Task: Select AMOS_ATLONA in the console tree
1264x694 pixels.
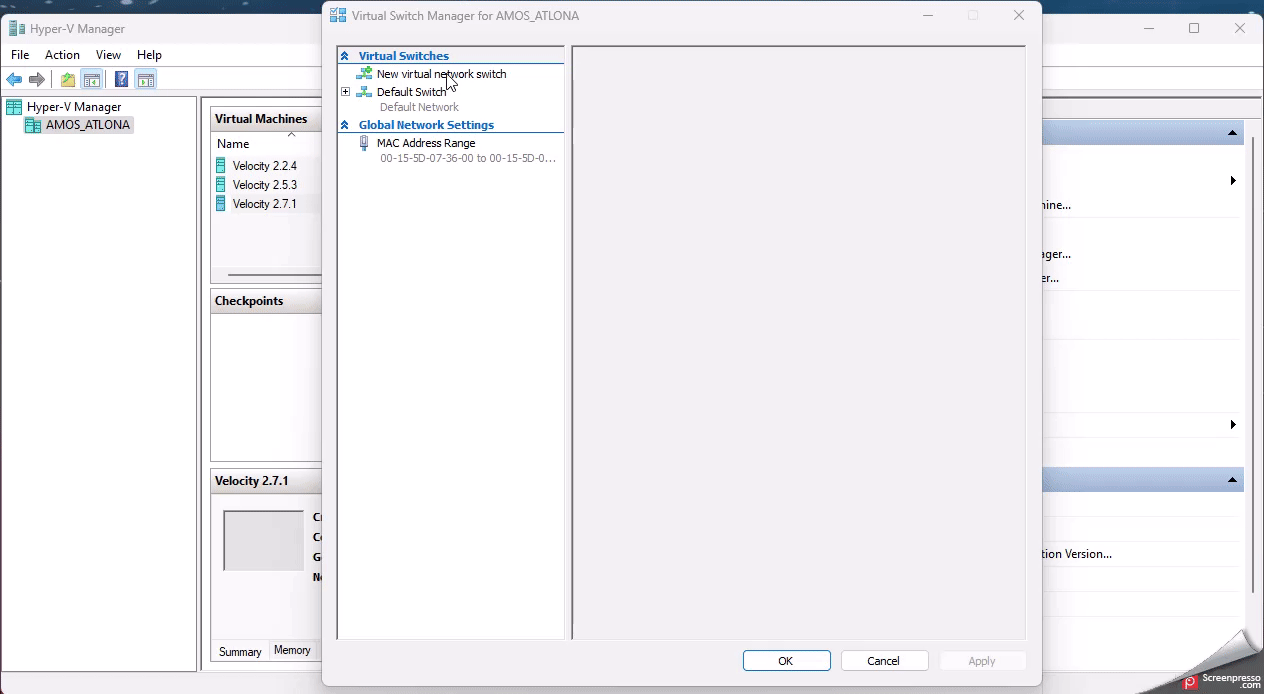Action: point(88,125)
